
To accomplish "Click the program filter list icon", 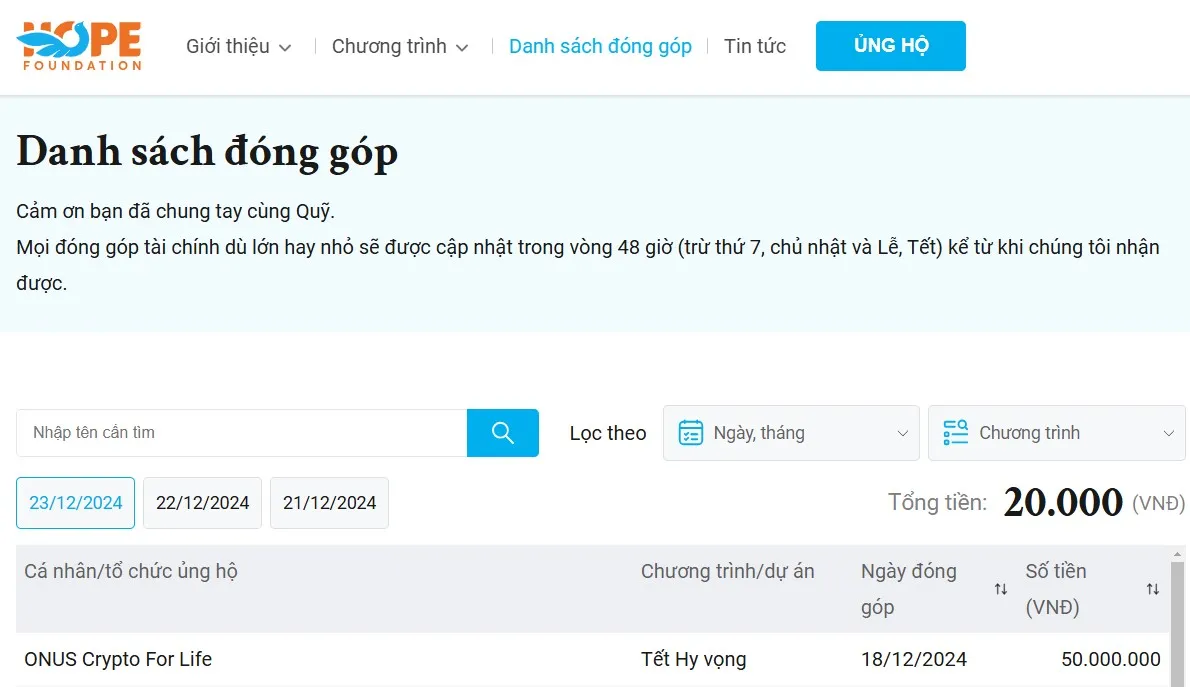I will point(955,433).
